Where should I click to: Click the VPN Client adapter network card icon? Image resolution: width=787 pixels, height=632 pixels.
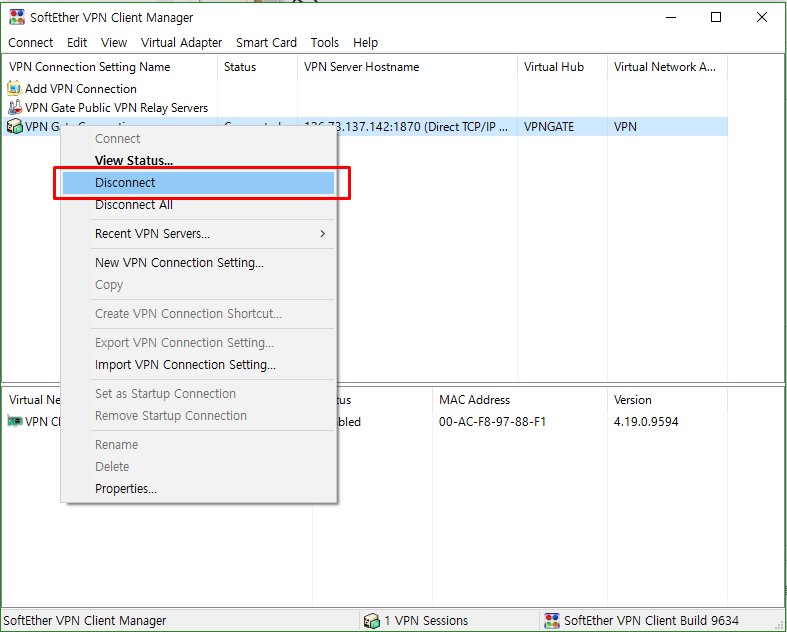click(x=15, y=421)
